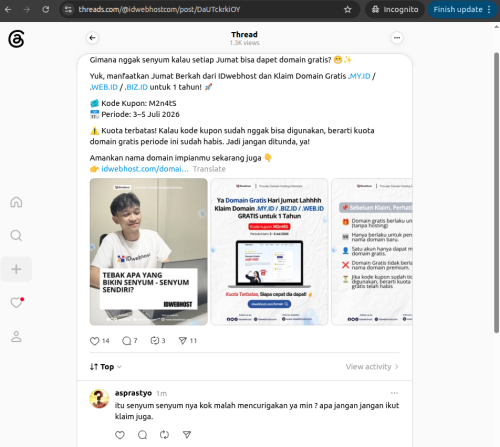Screen dimensions: 500x447
Task: Expand the Top replies sort dropdown
Action: [106, 367]
